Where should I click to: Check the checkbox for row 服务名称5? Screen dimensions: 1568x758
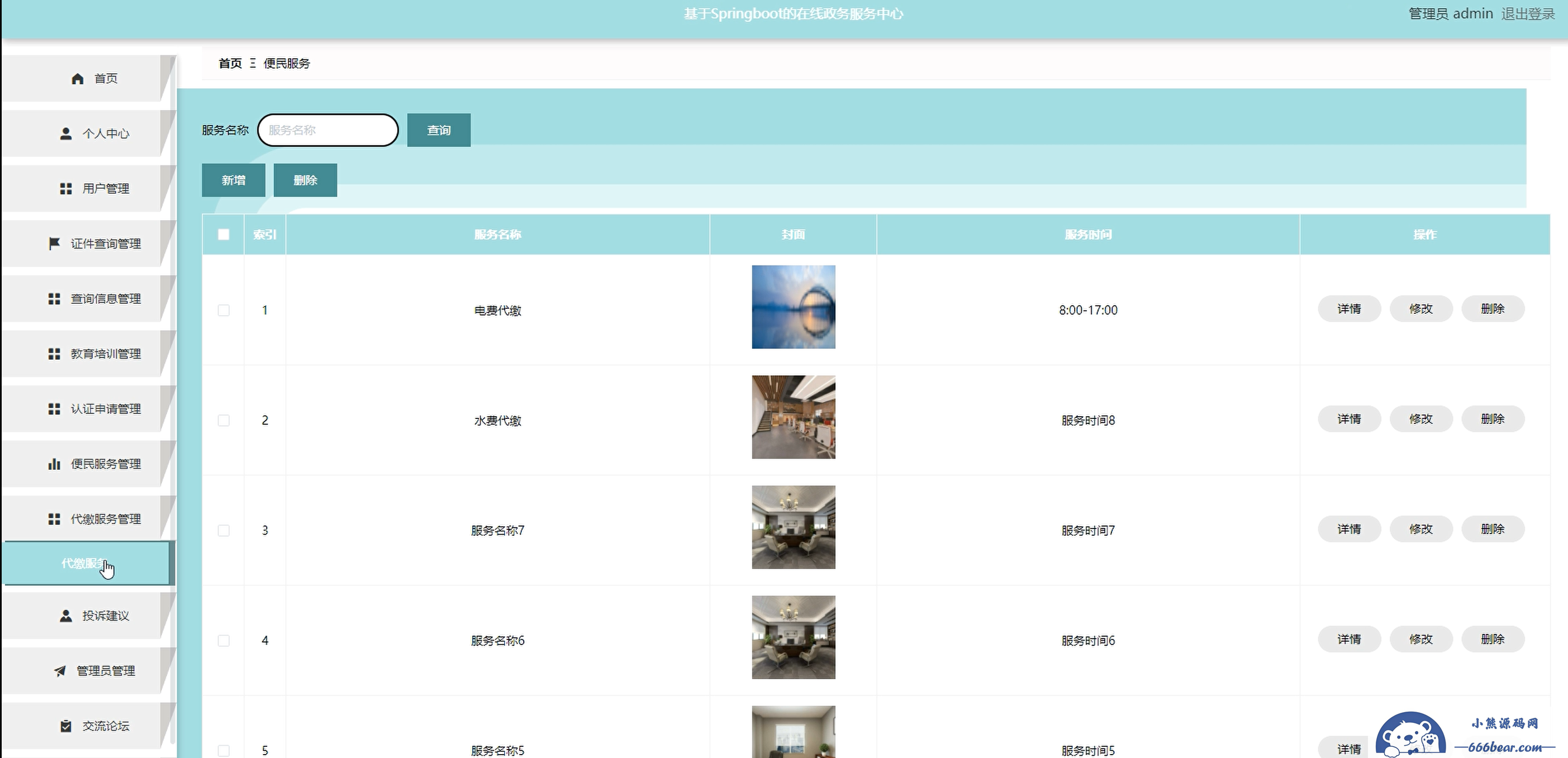coord(224,751)
